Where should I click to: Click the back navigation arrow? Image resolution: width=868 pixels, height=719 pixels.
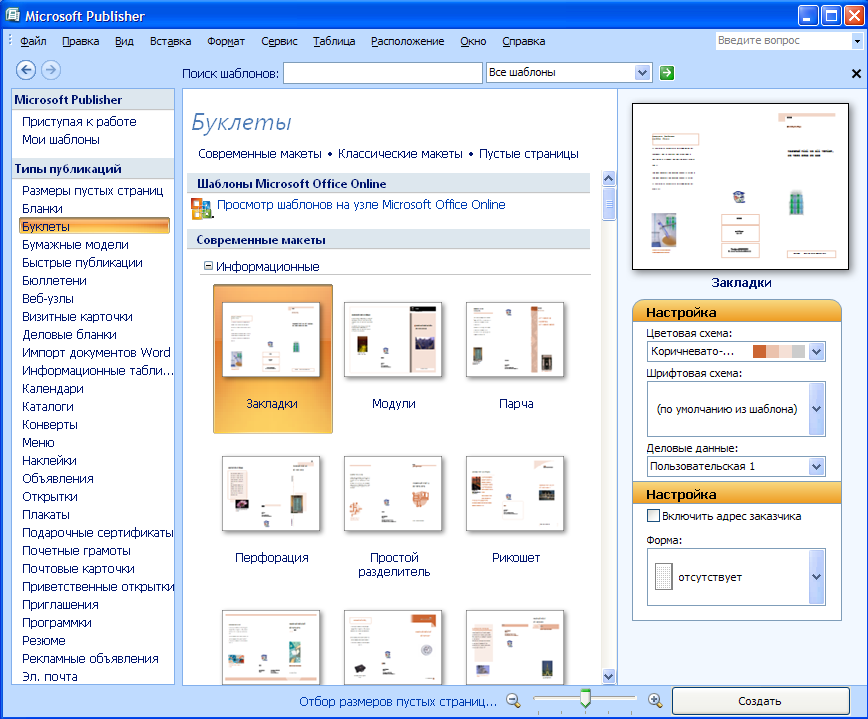pyautogui.click(x=26, y=70)
